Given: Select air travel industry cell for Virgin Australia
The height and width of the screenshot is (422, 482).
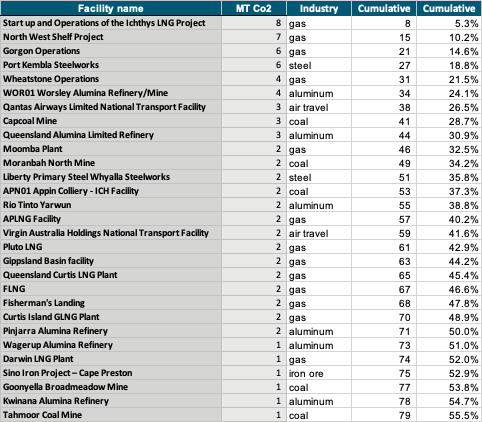Looking at the screenshot, I should (x=319, y=233).
